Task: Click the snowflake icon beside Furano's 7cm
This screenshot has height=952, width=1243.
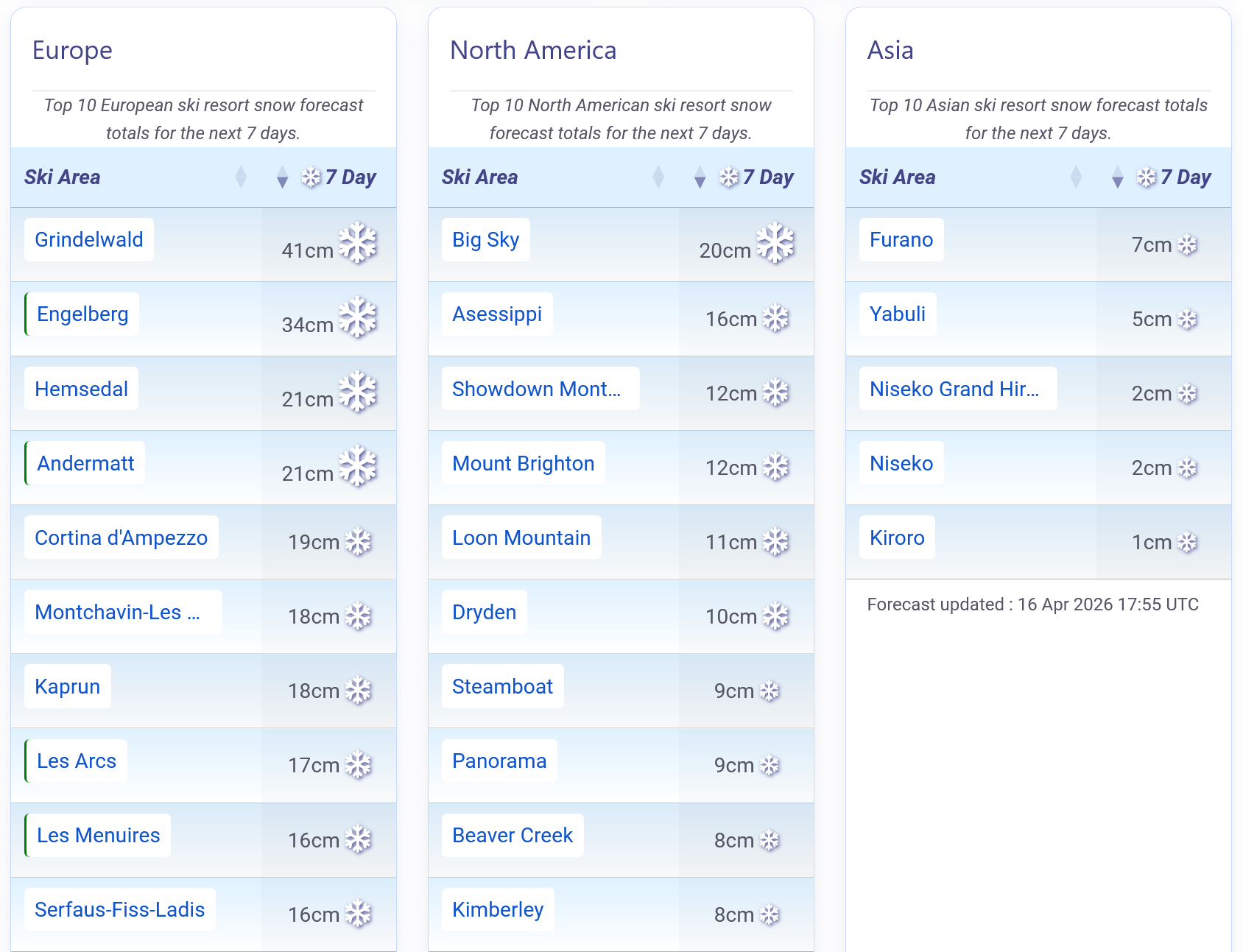Action: pyautogui.click(x=1187, y=245)
